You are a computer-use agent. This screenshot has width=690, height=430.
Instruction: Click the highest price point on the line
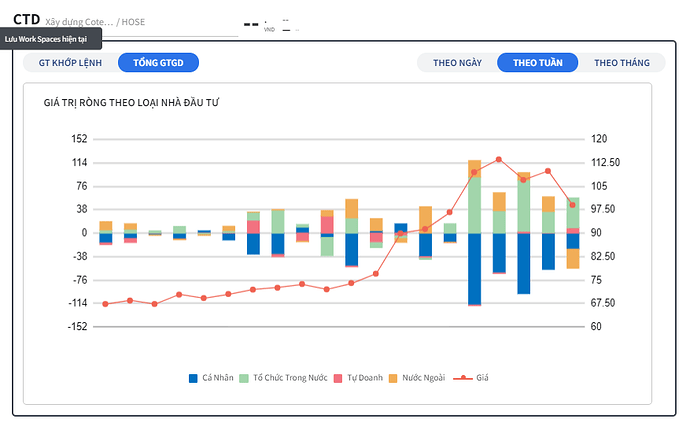click(498, 159)
